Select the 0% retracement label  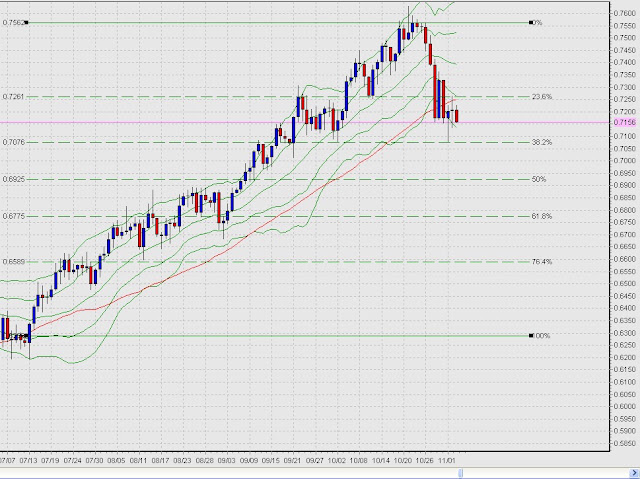point(538,23)
